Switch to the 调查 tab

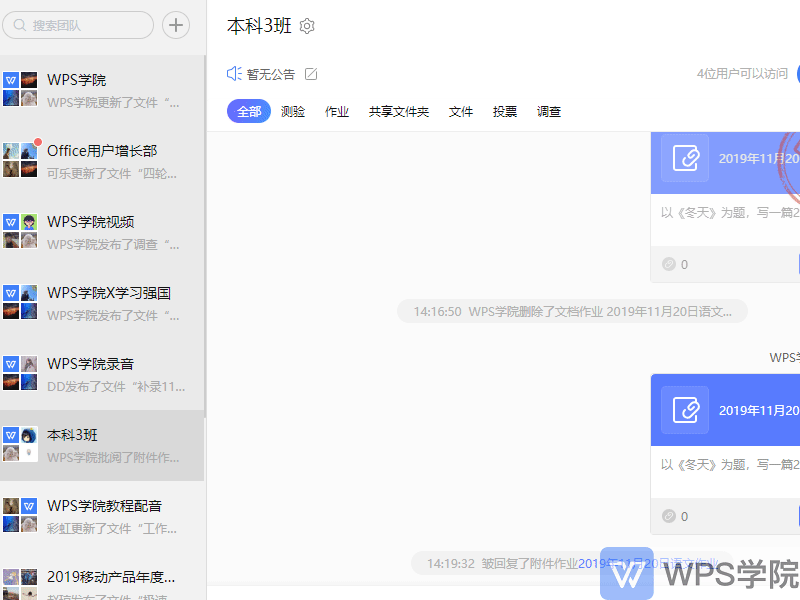click(549, 111)
